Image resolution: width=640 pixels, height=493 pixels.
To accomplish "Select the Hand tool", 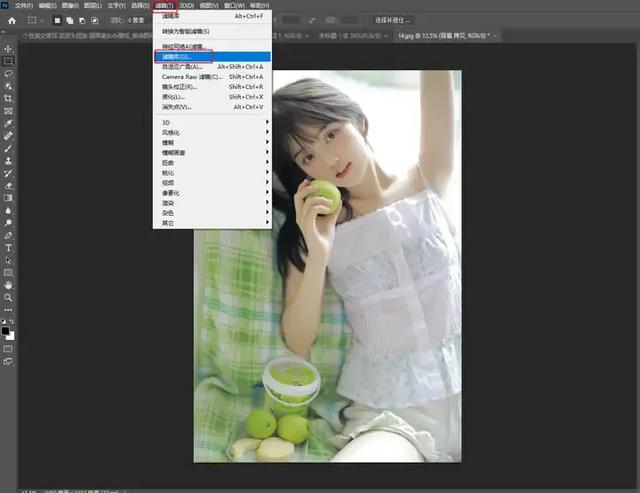I will coord(8,285).
